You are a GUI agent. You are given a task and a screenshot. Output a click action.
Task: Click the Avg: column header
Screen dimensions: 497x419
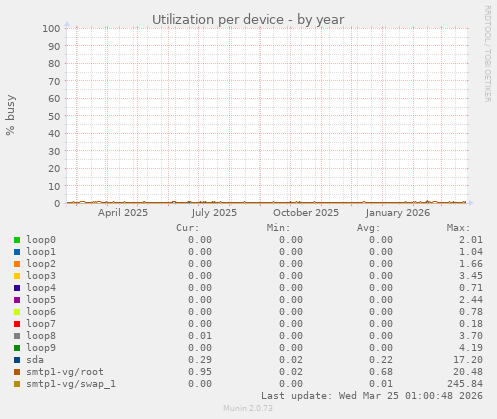[369, 228]
